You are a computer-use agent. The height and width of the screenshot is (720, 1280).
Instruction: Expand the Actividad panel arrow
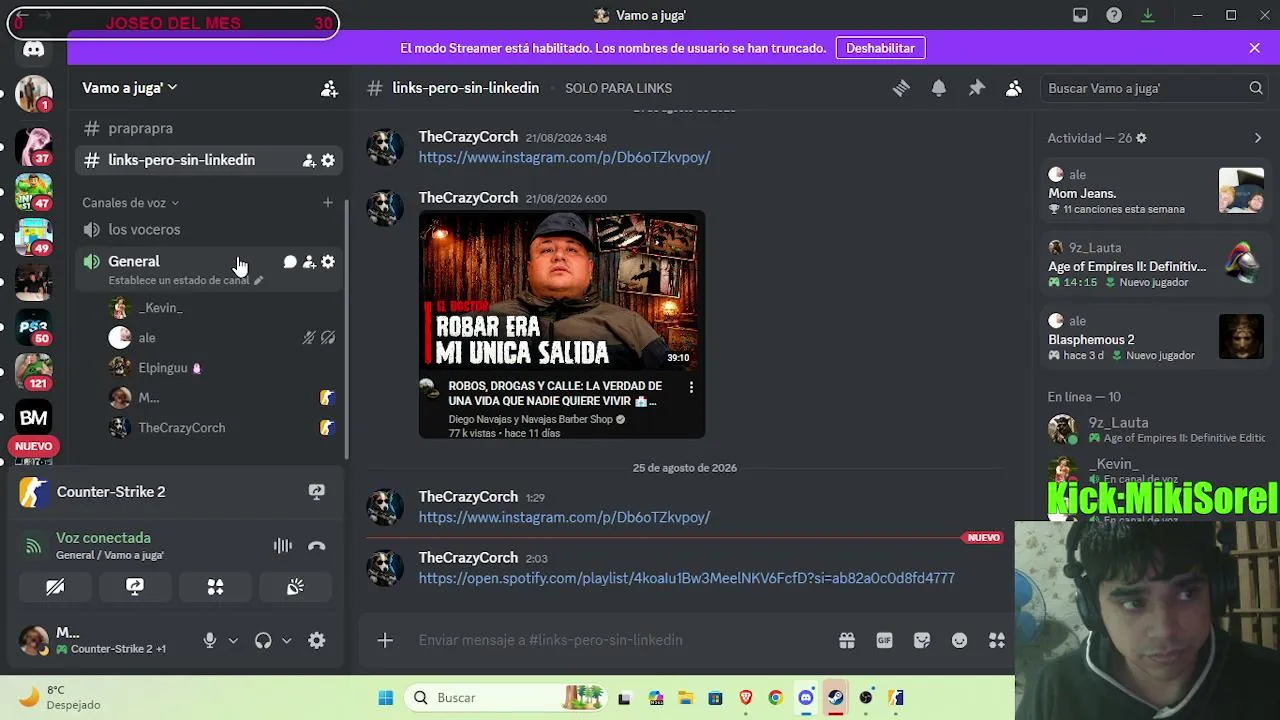click(x=1258, y=138)
